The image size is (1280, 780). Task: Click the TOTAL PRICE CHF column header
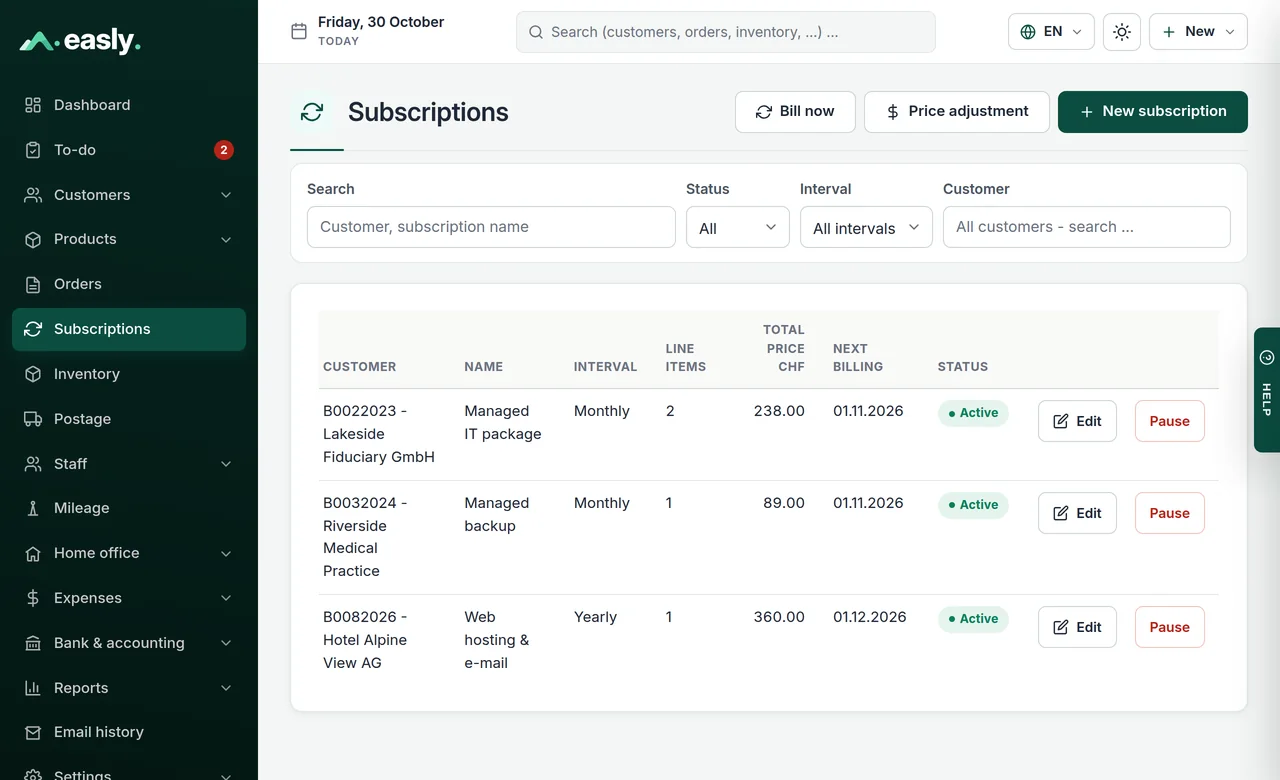coord(784,348)
